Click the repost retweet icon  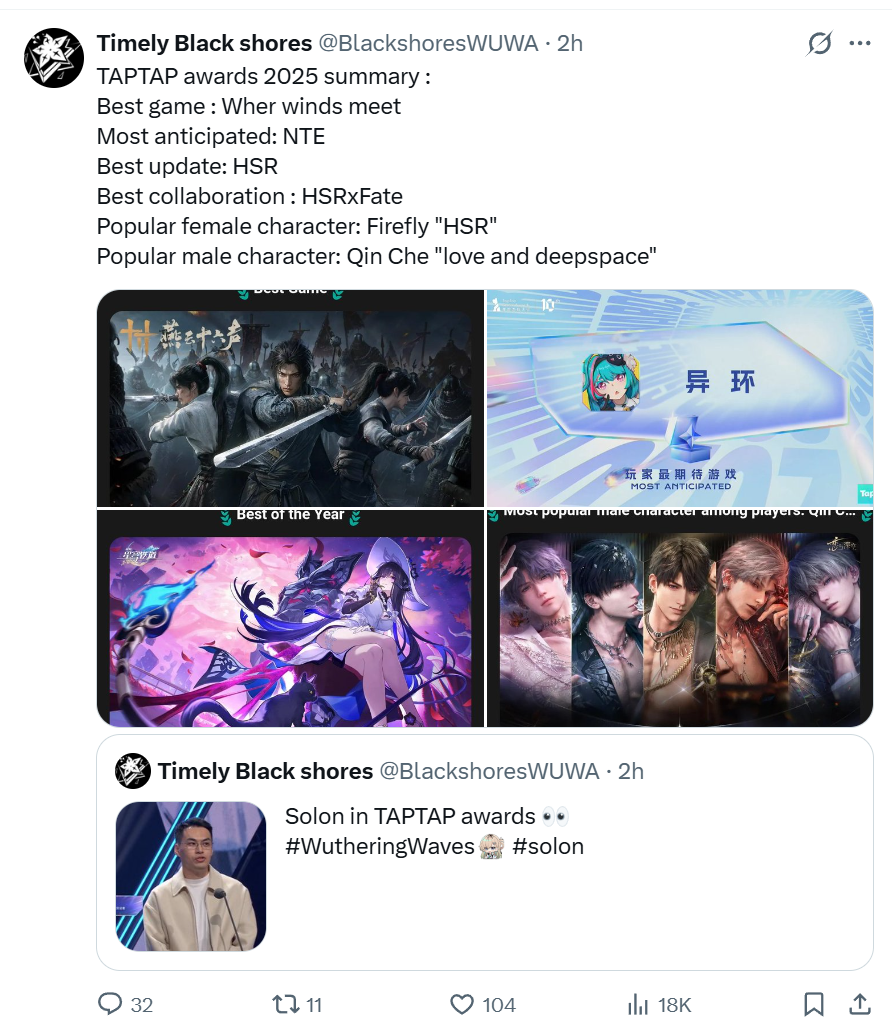pyautogui.click(x=285, y=1004)
